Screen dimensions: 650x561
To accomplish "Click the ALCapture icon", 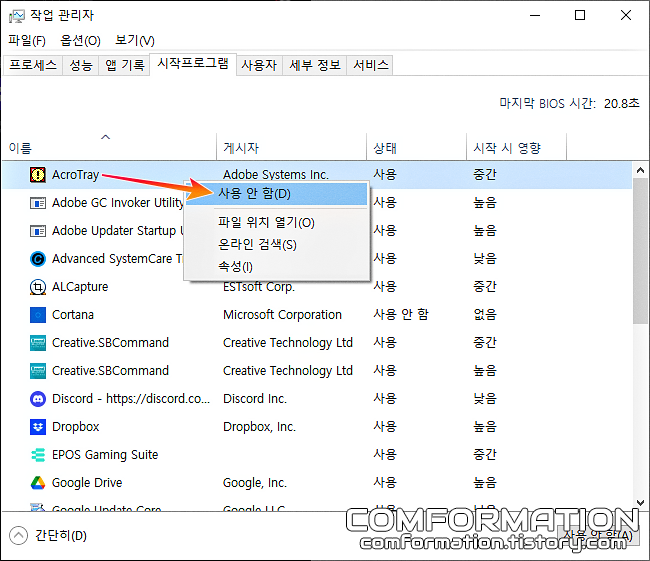I will [38, 287].
